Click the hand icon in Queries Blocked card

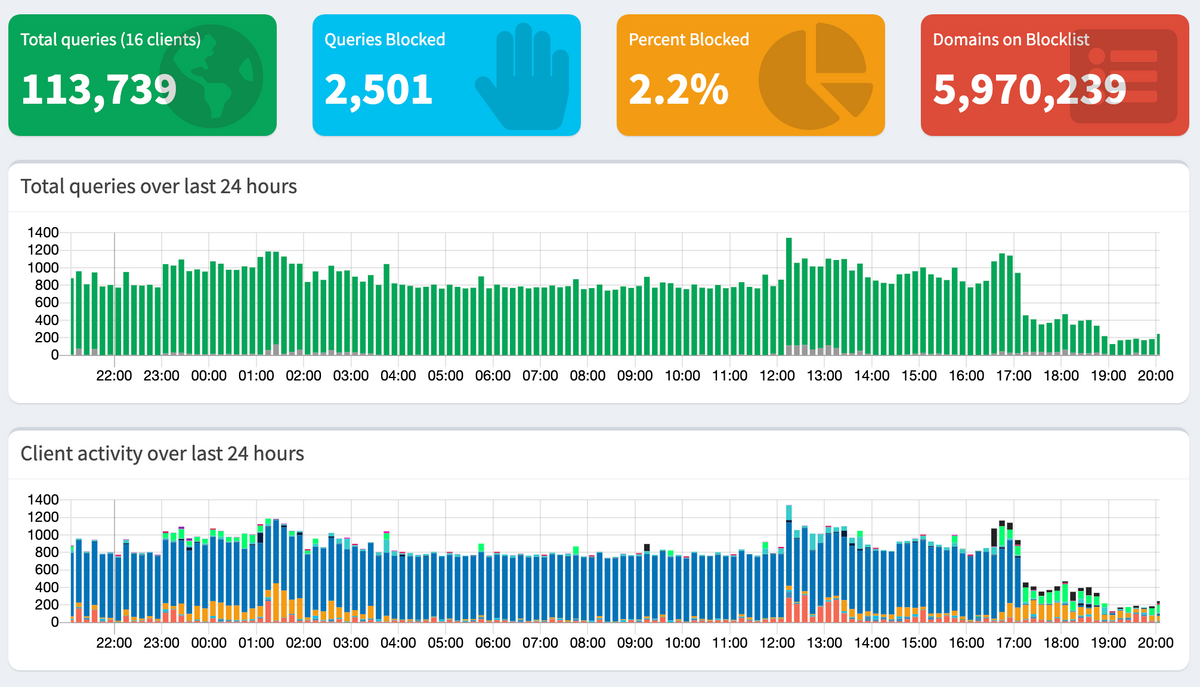tap(520, 79)
